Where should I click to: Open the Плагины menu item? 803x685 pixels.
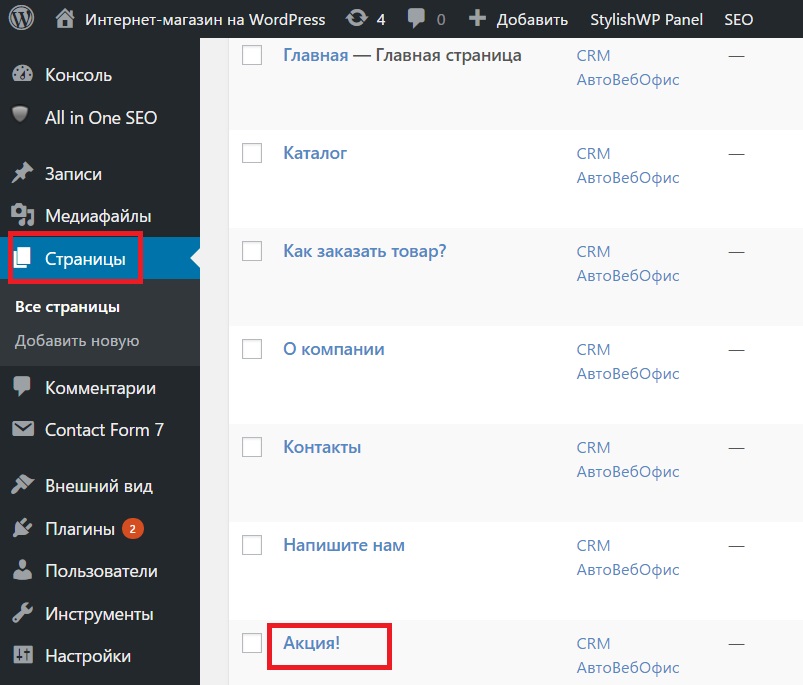(79, 529)
